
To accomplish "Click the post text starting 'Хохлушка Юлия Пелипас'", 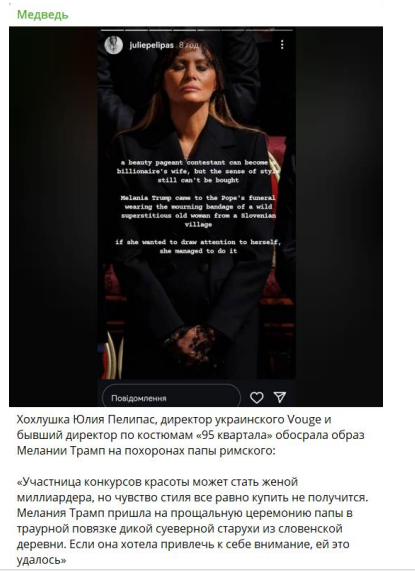I will tap(190, 435).
